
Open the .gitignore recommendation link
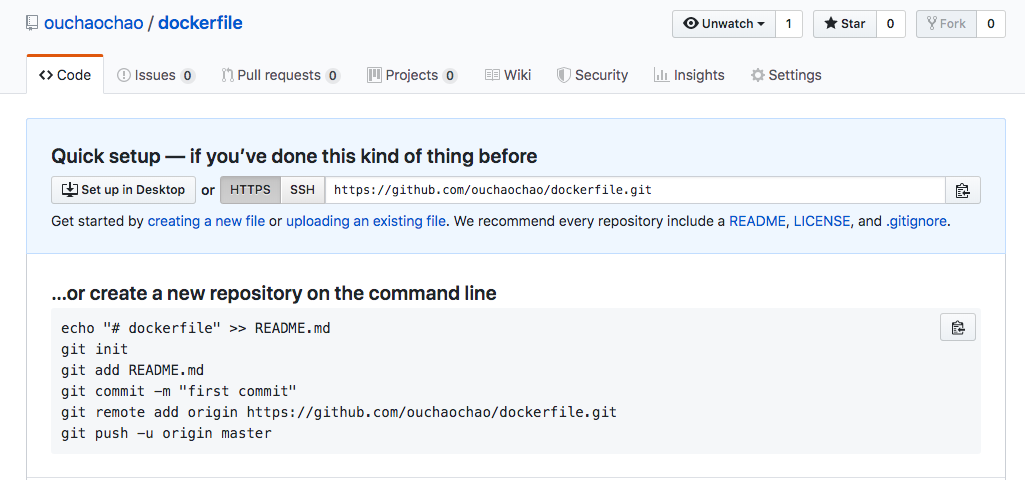pos(916,221)
